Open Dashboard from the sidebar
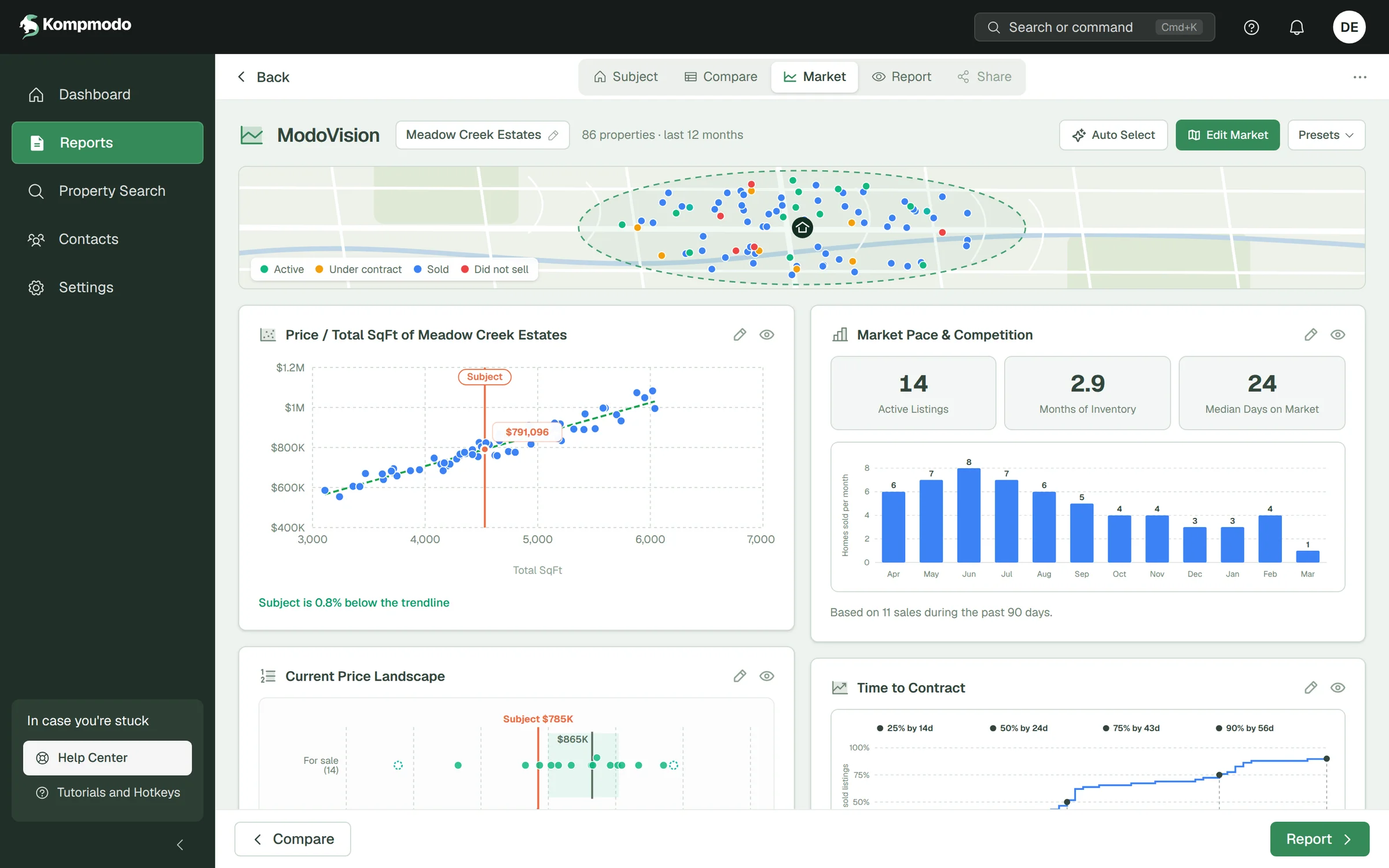This screenshot has height=868, width=1389. 108,94
